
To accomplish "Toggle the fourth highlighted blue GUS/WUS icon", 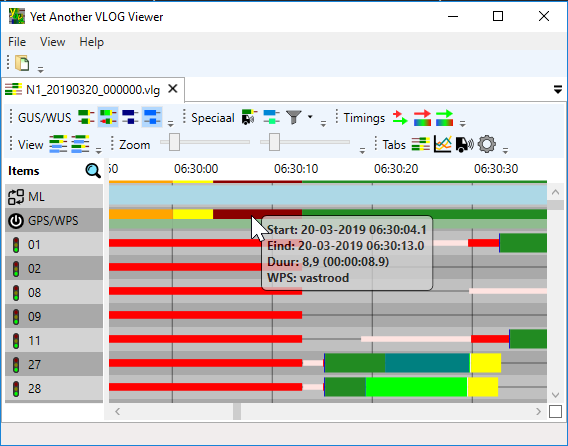I will click(x=152, y=117).
